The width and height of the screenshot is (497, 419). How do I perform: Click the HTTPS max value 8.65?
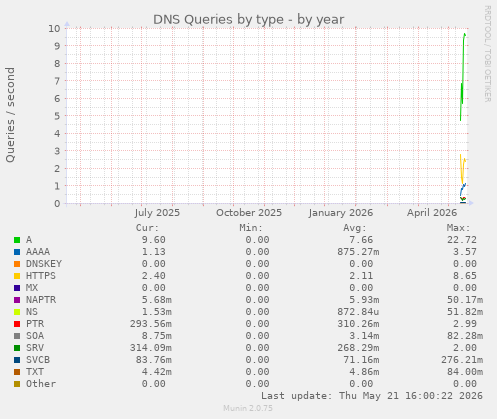click(465, 276)
